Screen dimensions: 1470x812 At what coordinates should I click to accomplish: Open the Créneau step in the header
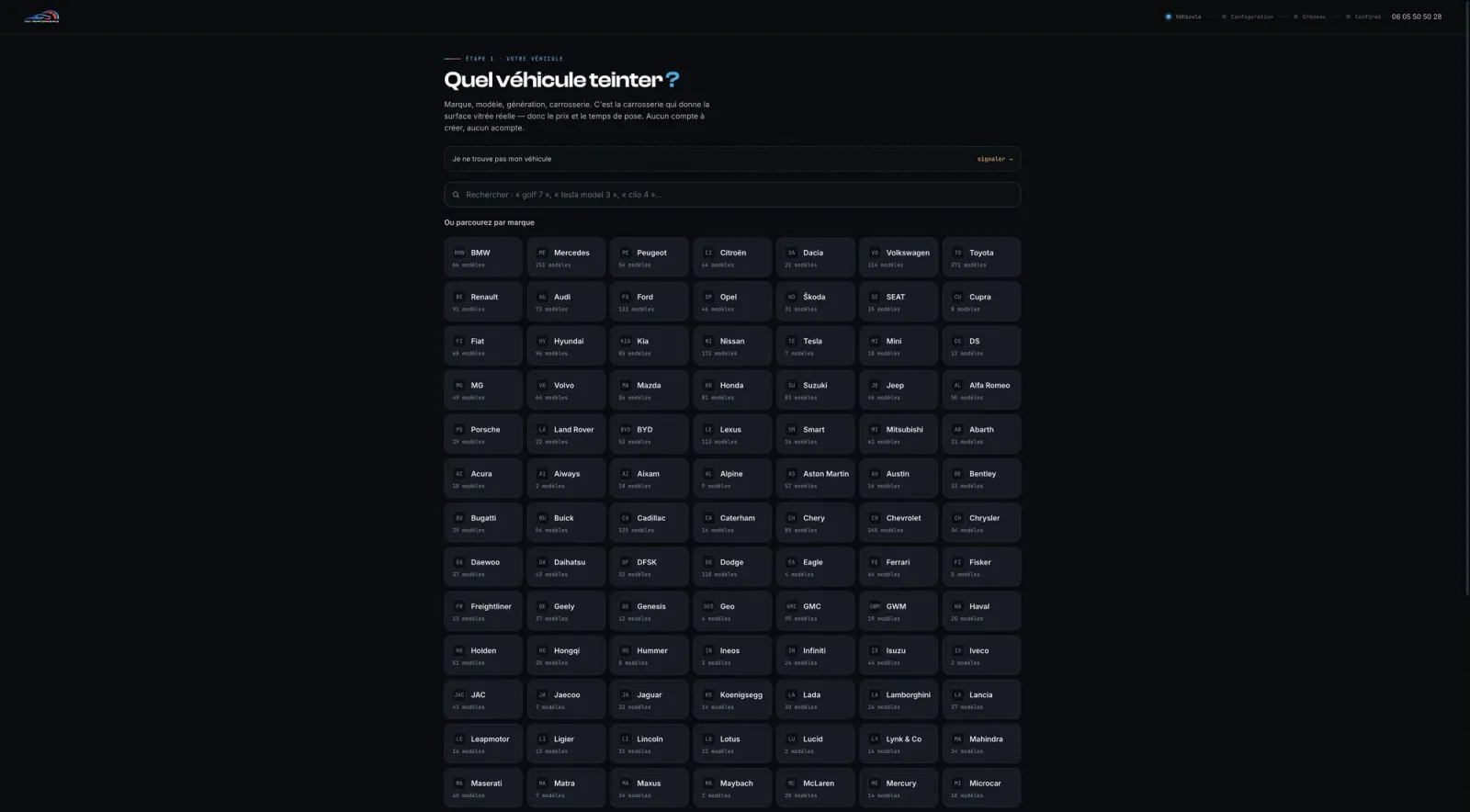point(1309,17)
